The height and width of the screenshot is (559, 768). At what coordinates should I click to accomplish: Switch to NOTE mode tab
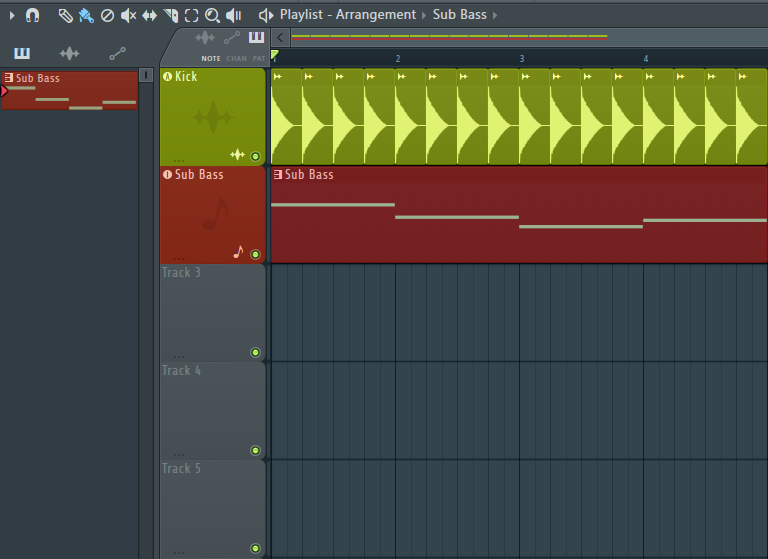(211, 58)
